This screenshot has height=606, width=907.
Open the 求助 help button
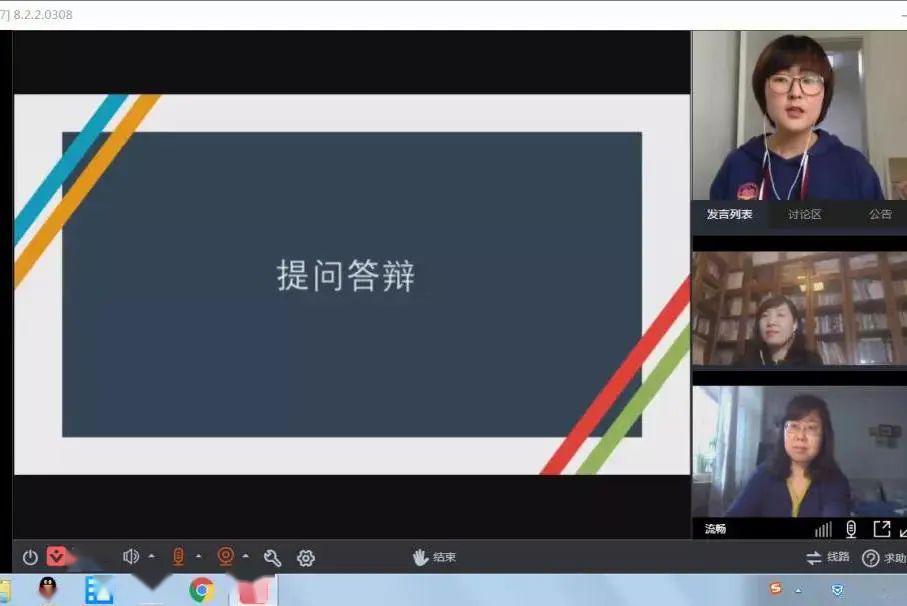pos(884,558)
